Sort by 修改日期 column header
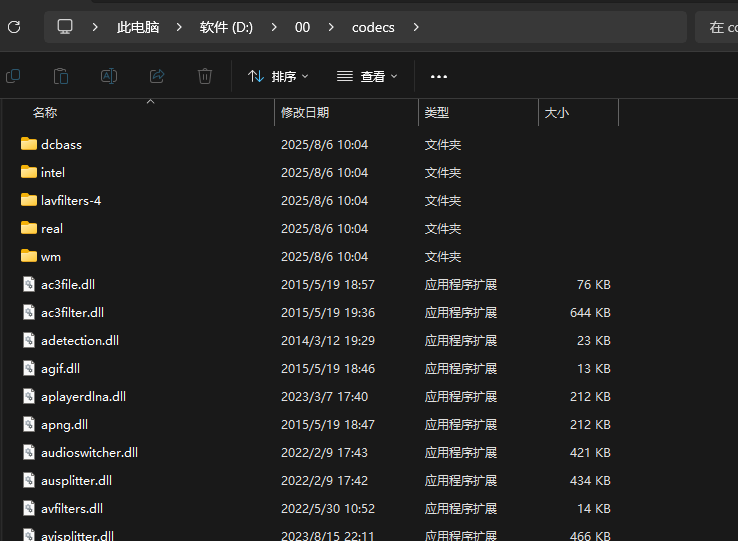 [305, 113]
